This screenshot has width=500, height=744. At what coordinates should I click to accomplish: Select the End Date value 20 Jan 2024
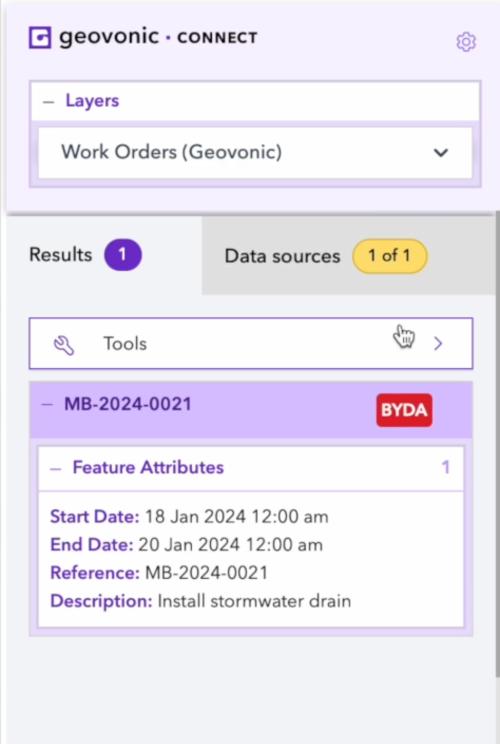pyautogui.click(x=230, y=545)
